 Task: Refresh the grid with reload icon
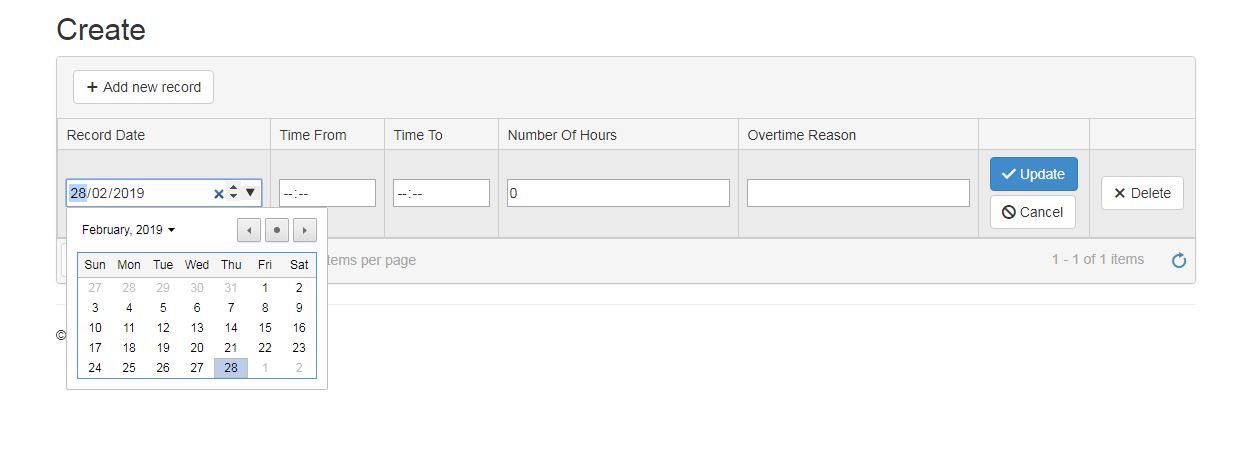(1179, 260)
